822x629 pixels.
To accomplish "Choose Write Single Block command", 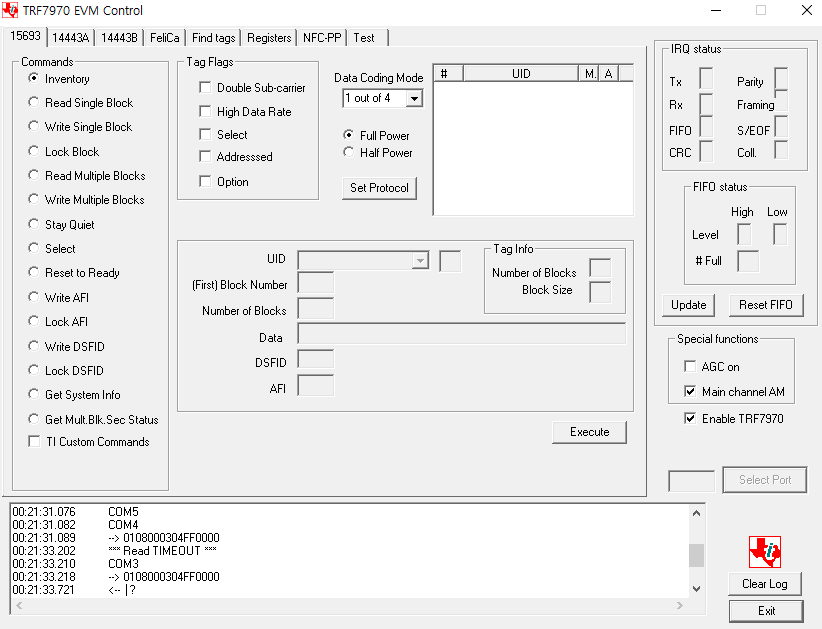I will (x=34, y=126).
